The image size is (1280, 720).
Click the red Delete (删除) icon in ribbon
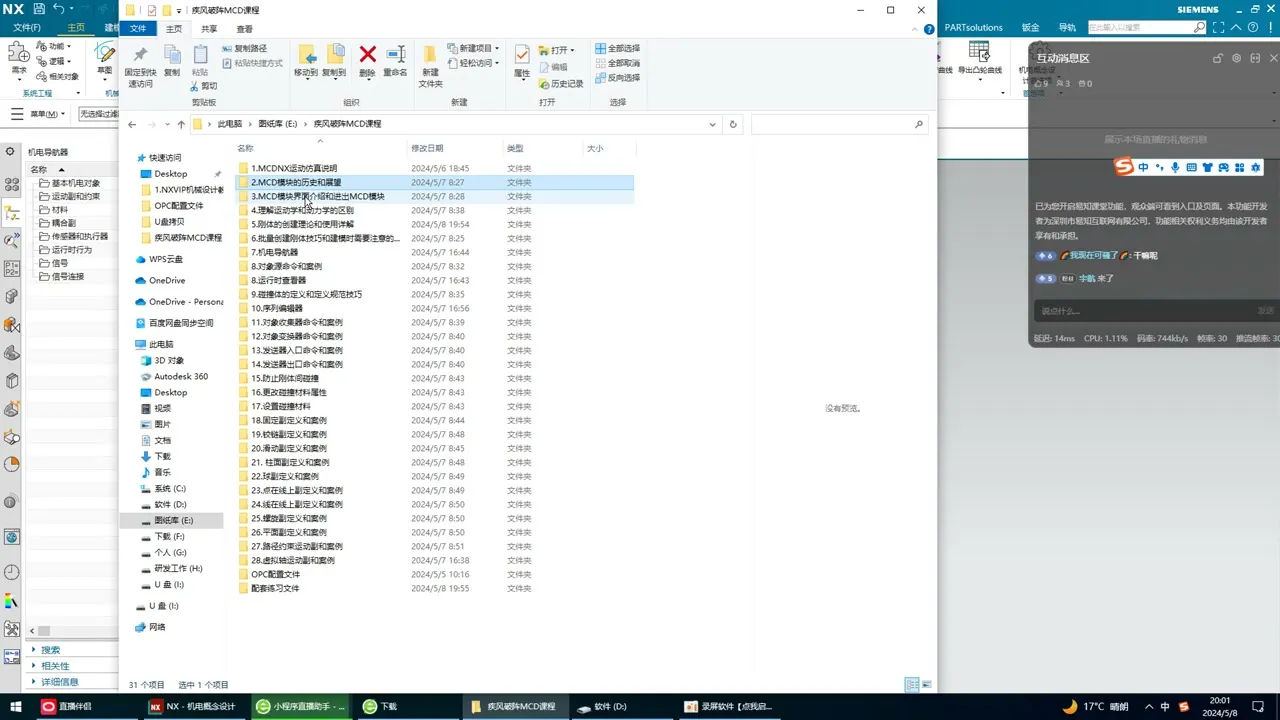[367, 59]
